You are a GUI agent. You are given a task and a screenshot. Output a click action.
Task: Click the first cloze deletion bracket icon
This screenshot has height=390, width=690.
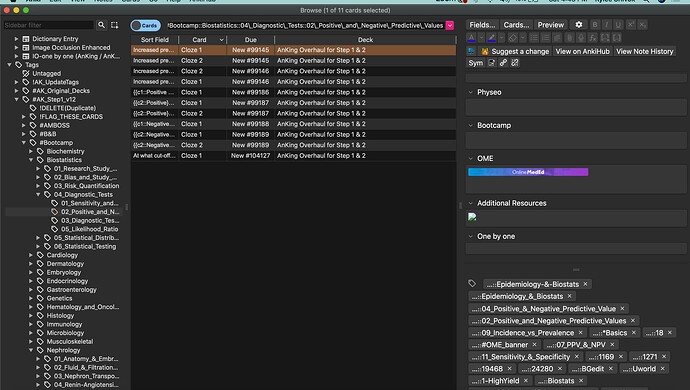[605, 38]
